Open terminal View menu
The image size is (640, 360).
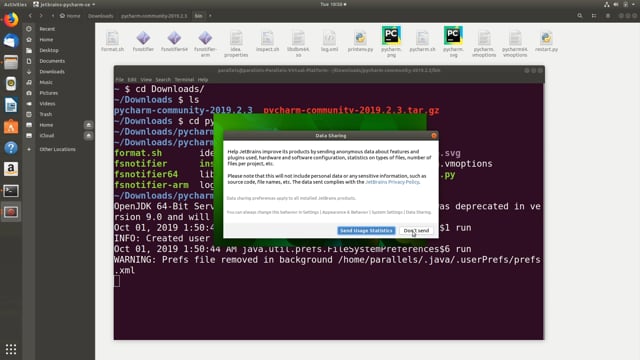click(x=146, y=80)
